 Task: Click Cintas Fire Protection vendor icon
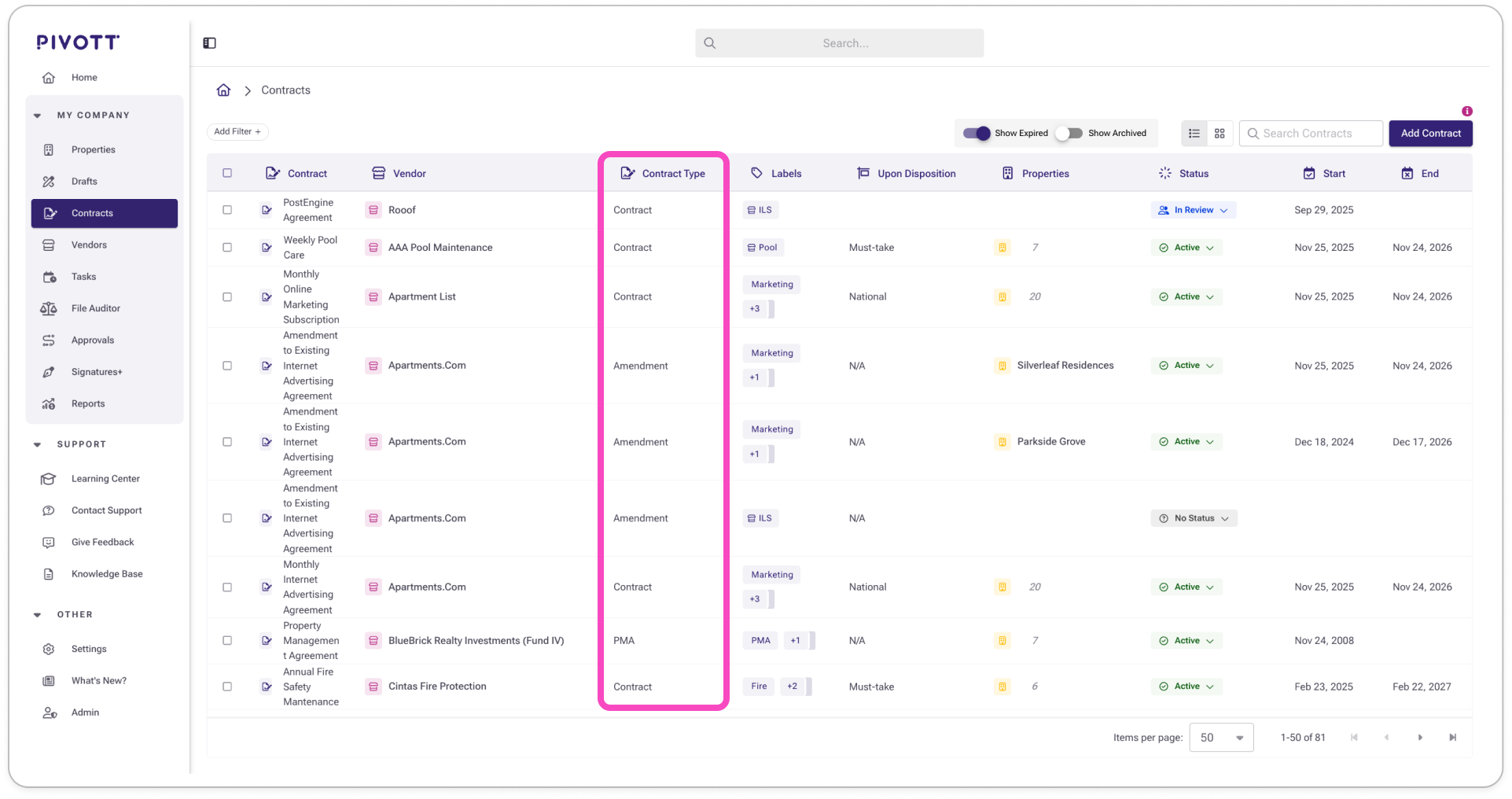coord(373,687)
